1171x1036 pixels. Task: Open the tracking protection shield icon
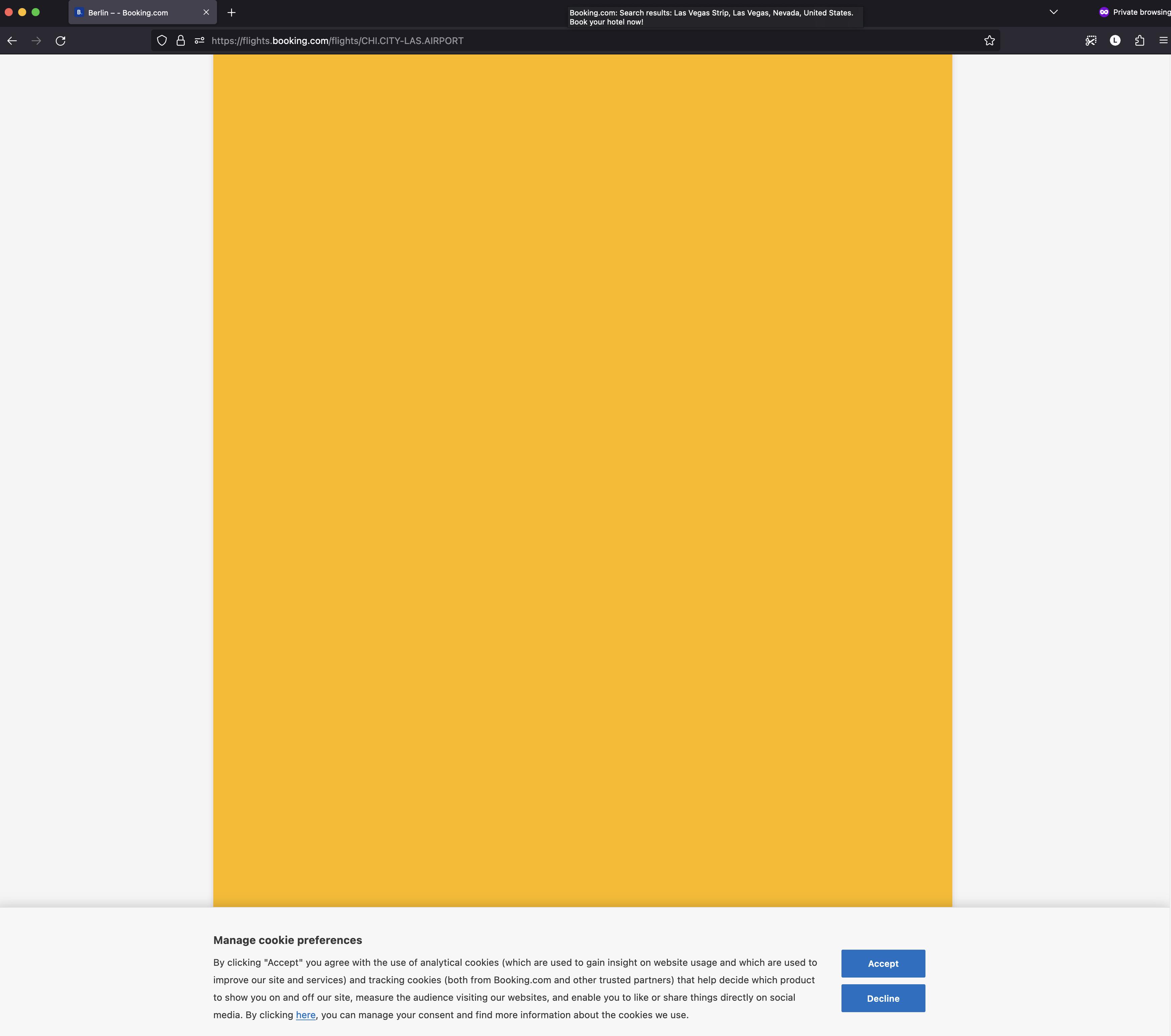click(x=162, y=41)
